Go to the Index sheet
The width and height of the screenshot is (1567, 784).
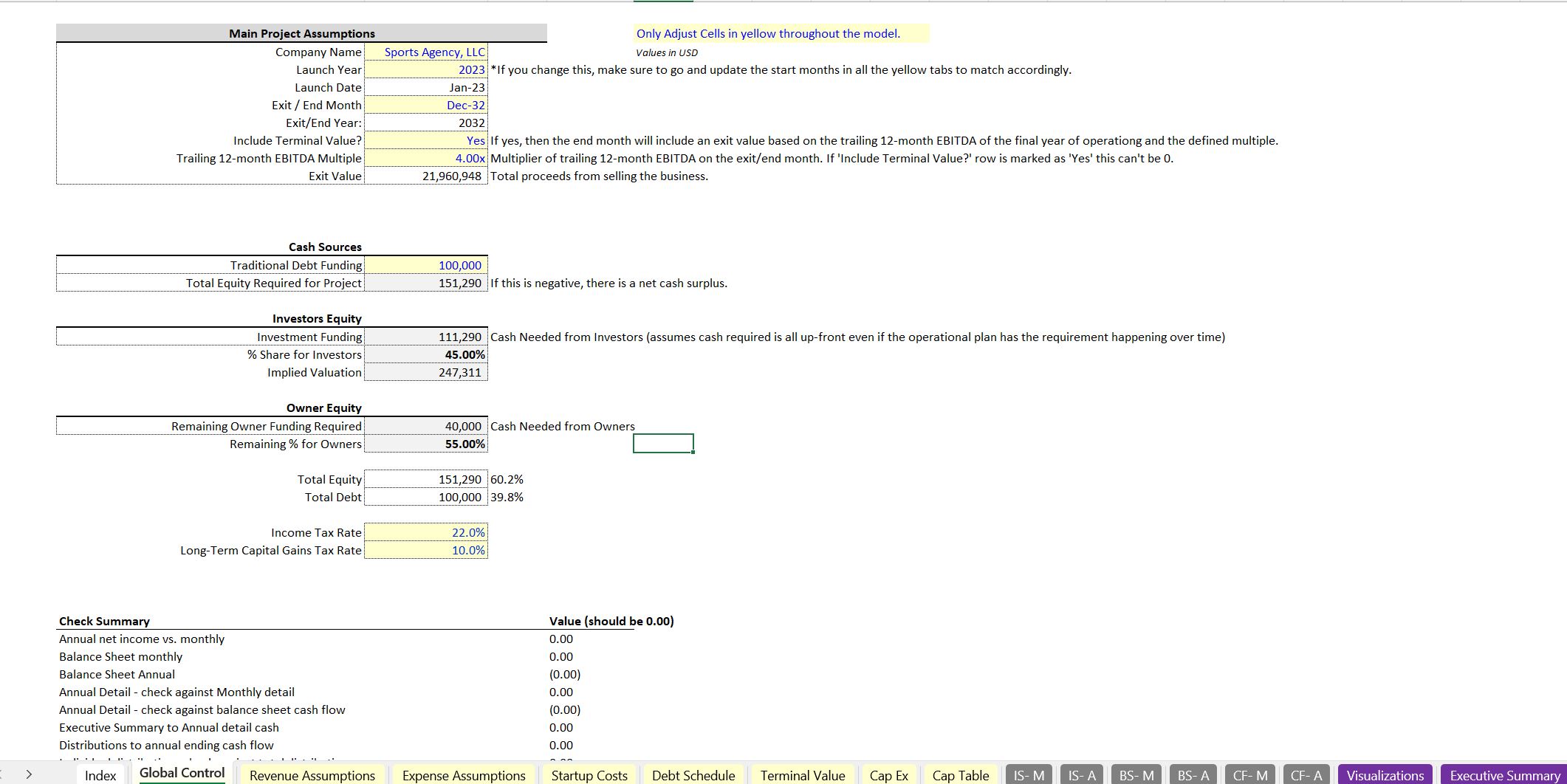[100, 775]
